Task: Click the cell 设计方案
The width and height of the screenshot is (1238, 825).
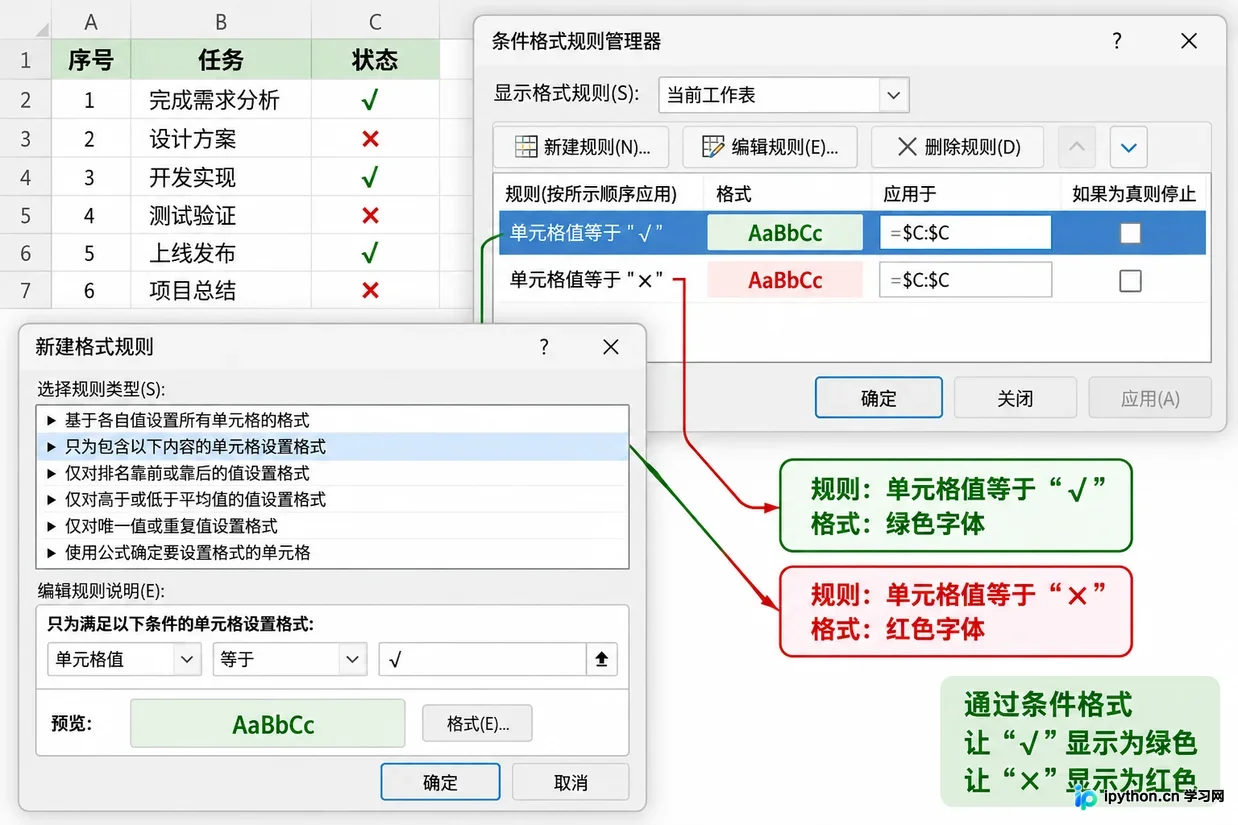Action: [221, 138]
